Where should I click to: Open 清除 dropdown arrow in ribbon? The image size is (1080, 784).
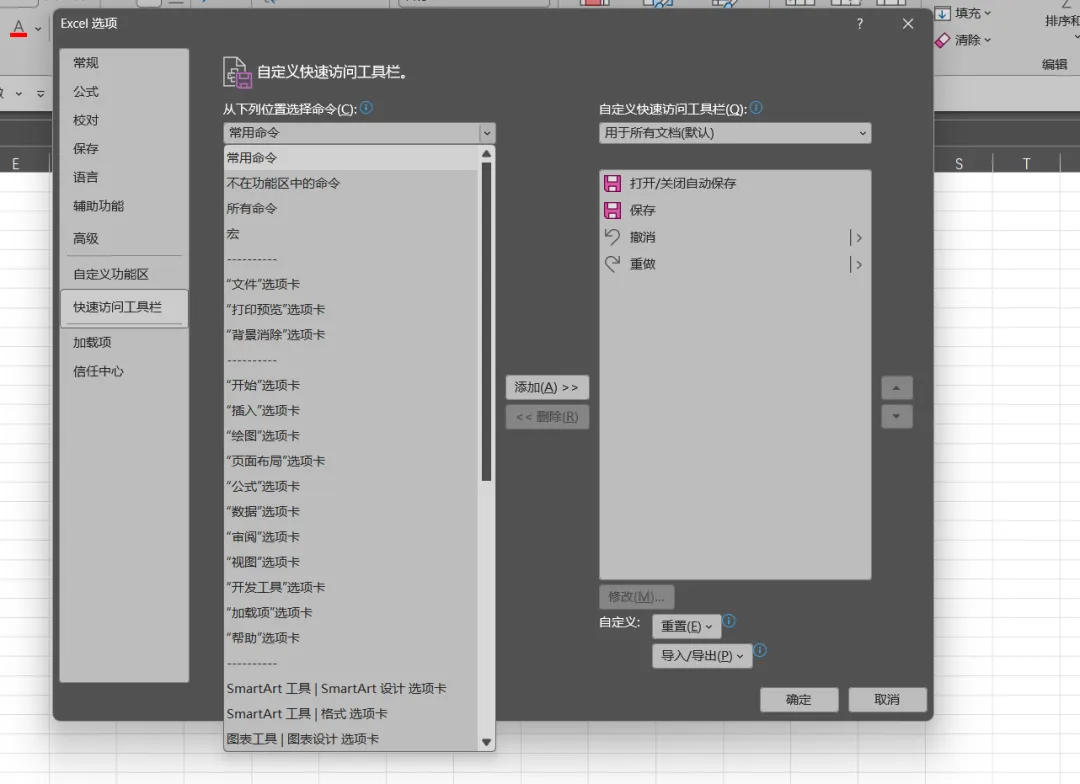point(988,40)
